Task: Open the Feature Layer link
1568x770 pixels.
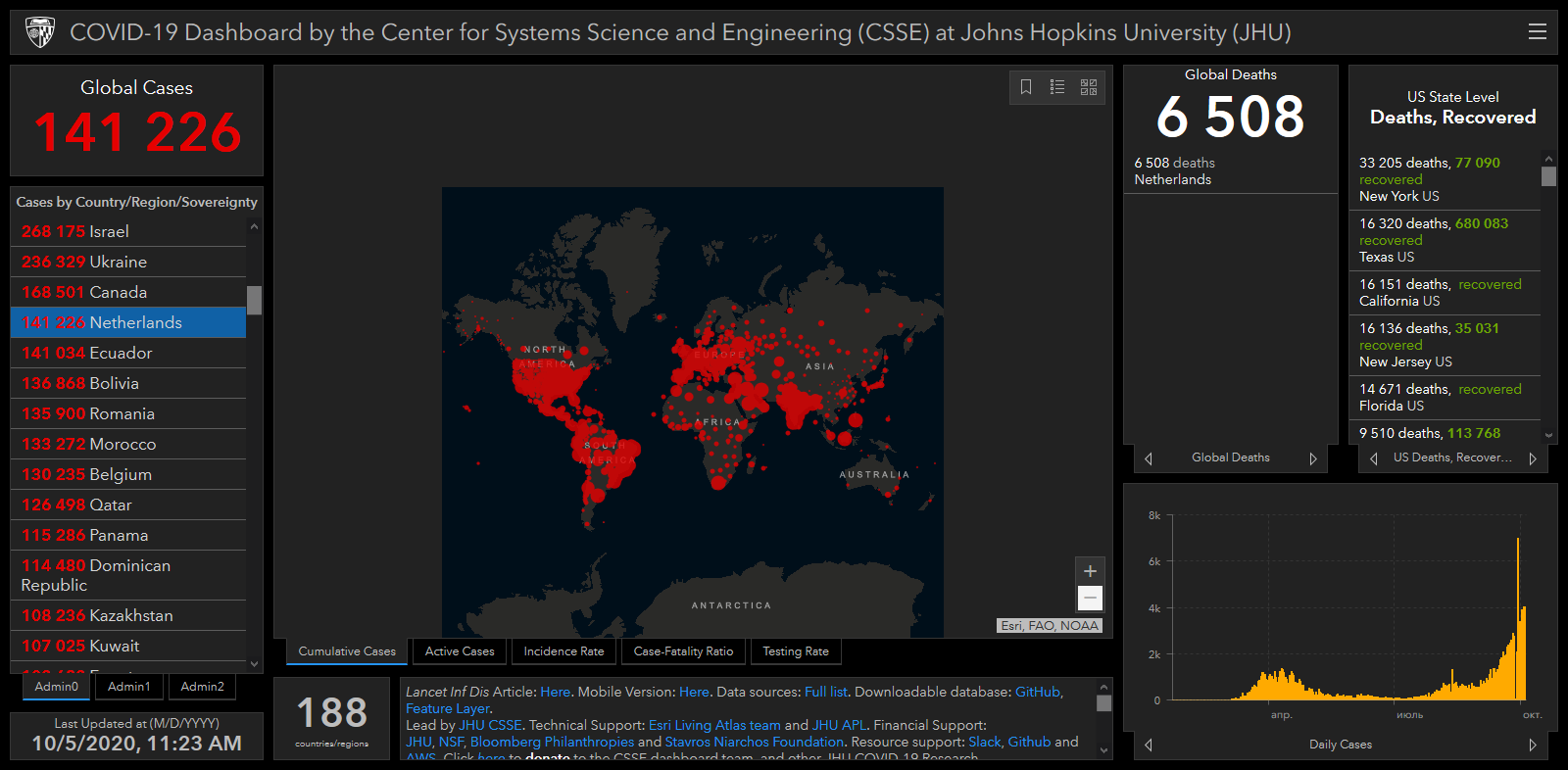Action: tap(448, 708)
